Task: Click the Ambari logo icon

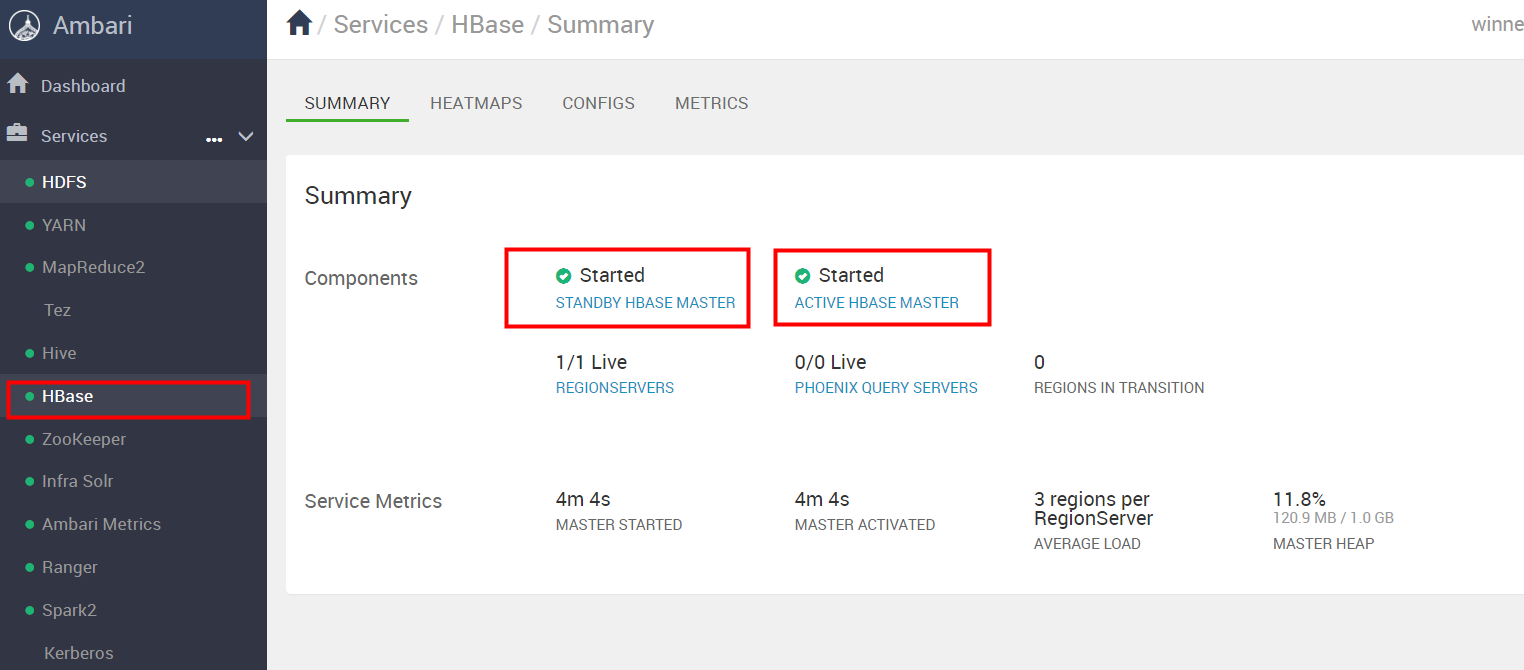Action: point(24,26)
